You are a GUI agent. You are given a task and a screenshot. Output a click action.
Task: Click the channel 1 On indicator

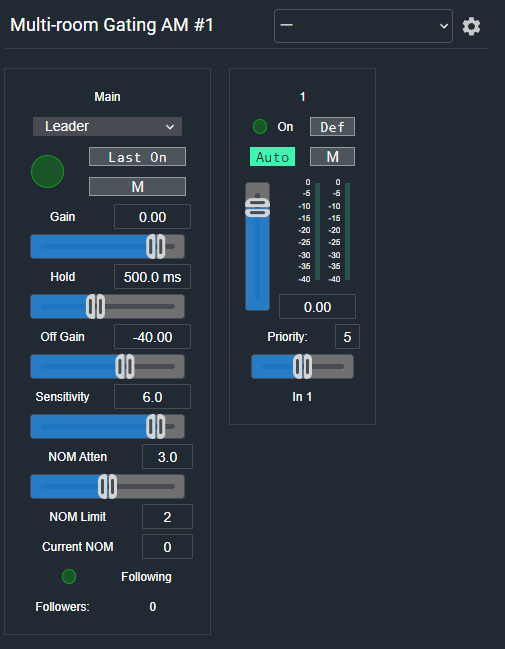(260, 127)
